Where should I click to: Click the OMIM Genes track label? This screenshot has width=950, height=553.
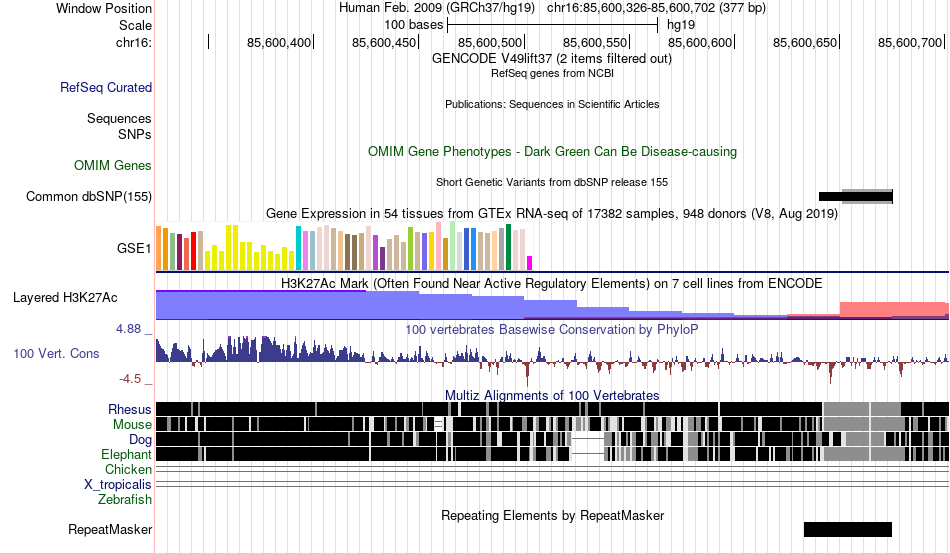113,165
